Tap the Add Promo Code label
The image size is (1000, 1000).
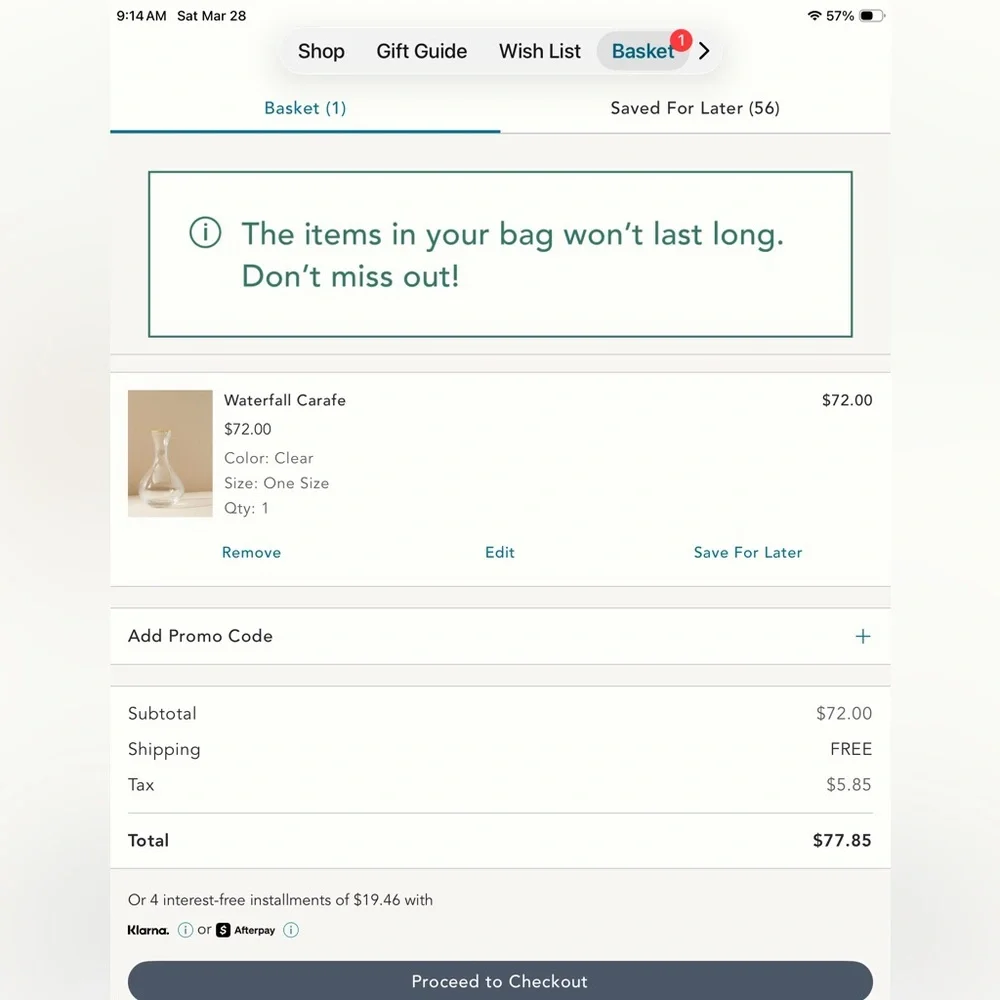200,636
